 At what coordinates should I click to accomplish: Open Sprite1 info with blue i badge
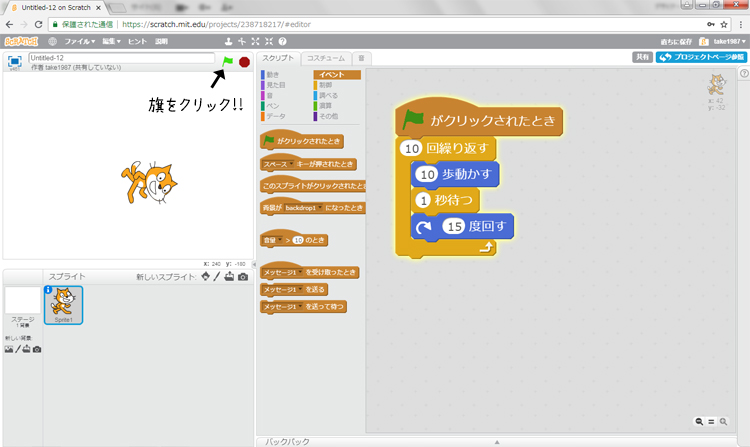[x=48, y=290]
